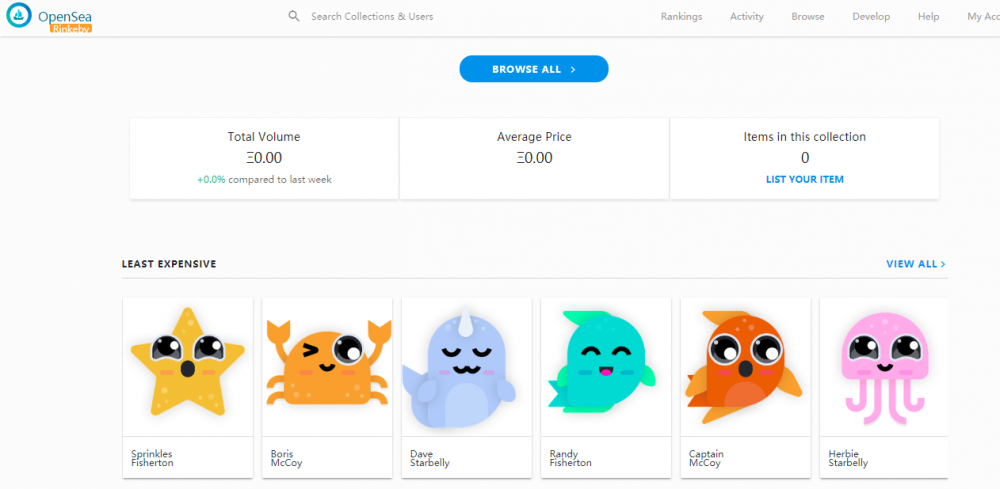Open the Herbie Starbelly jellyfish image
This screenshot has height=489, width=1000.
(x=884, y=365)
